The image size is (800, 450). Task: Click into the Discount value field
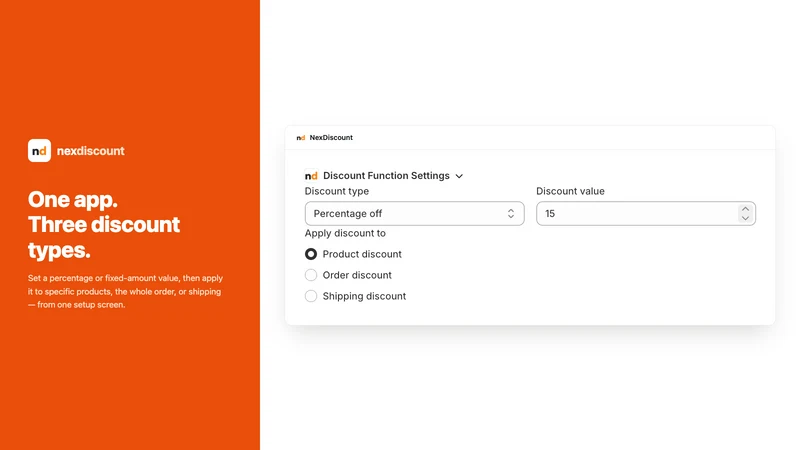point(646,213)
